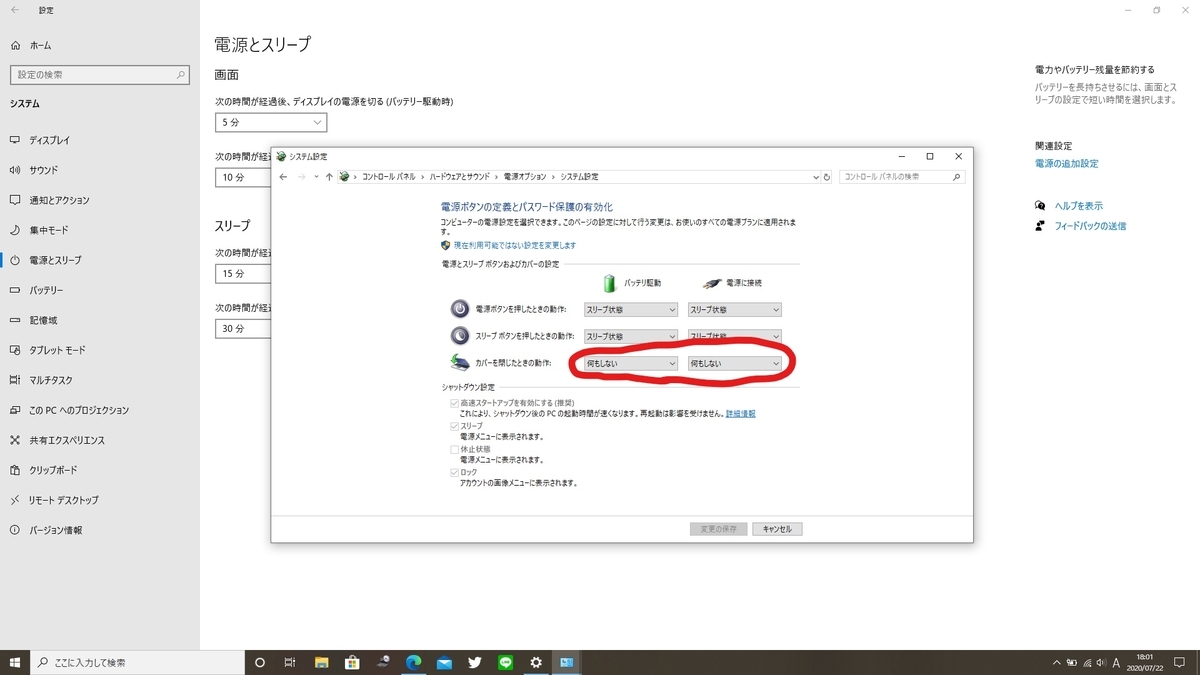Show hidden system tray icons
The height and width of the screenshot is (675, 1200).
pos(1057,662)
